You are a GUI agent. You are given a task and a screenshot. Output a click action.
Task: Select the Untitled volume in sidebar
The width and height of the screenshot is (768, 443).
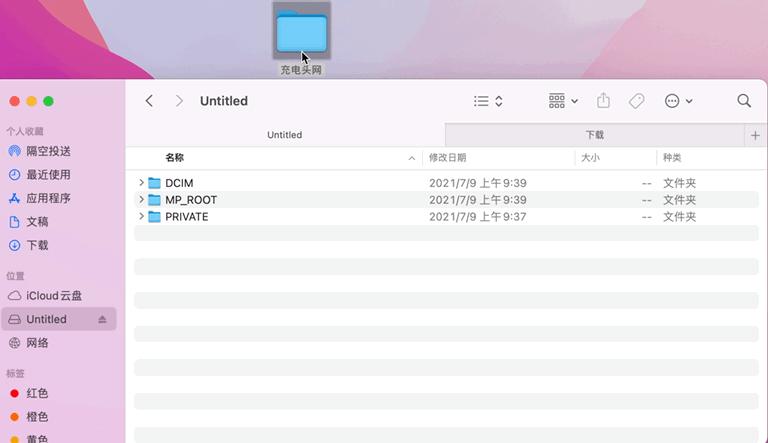(x=59, y=319)
